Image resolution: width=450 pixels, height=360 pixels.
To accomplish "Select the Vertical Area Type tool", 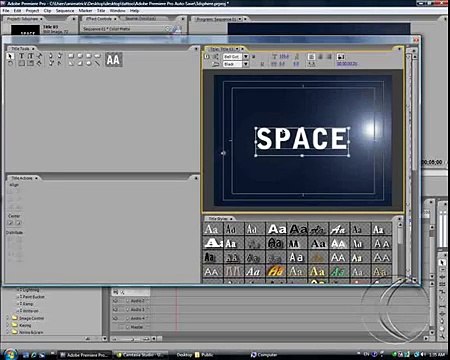I will coord(30,63).
